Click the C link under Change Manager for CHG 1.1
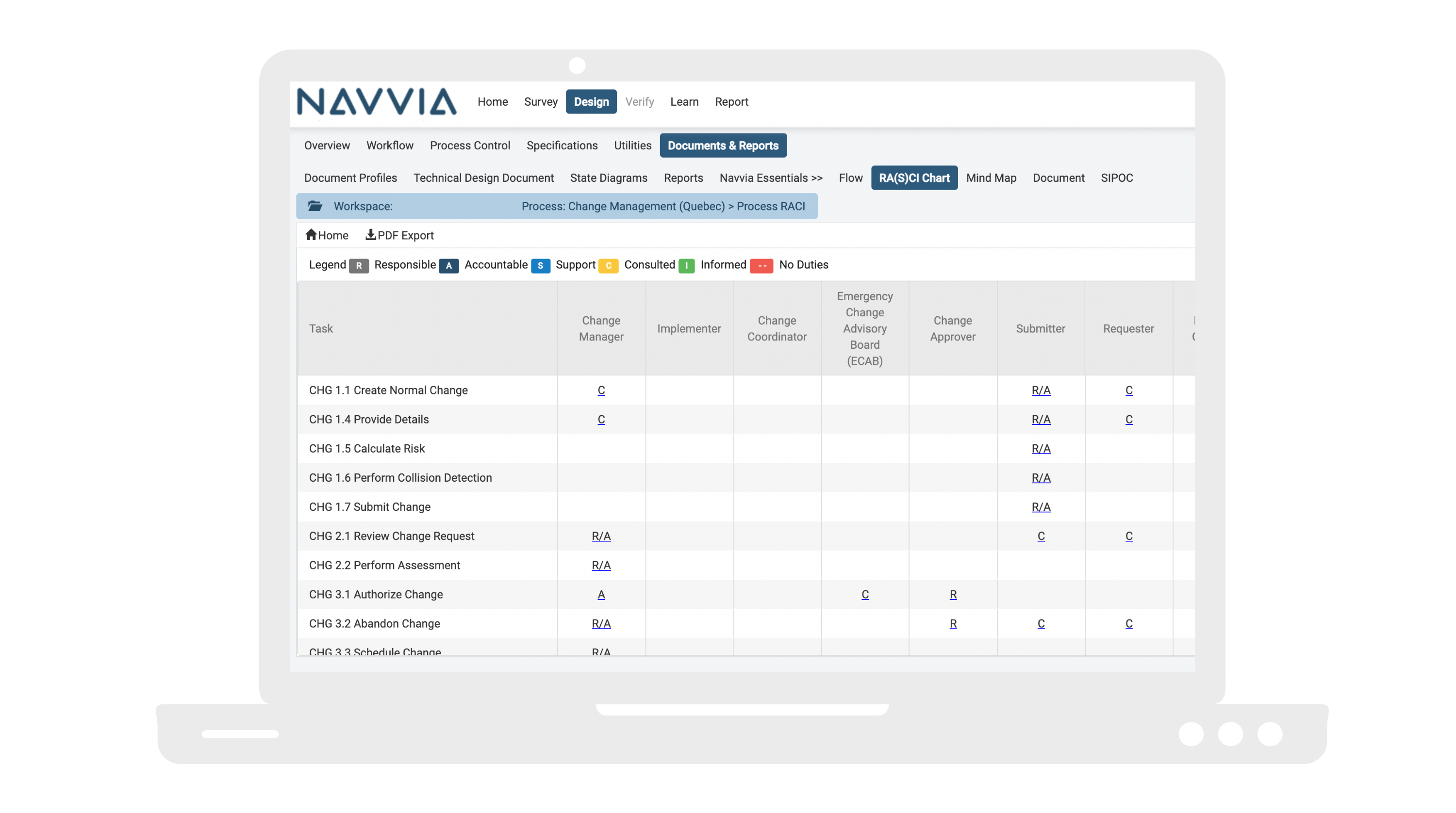The height and width of the screenshot is (813, 1456). click(x=601, y=390)
